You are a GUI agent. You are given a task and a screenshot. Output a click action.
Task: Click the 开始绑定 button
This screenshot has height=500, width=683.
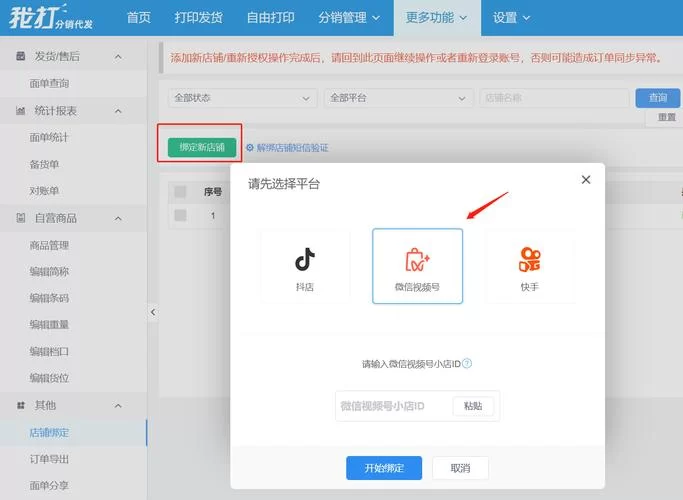click(x=384, y=468)
